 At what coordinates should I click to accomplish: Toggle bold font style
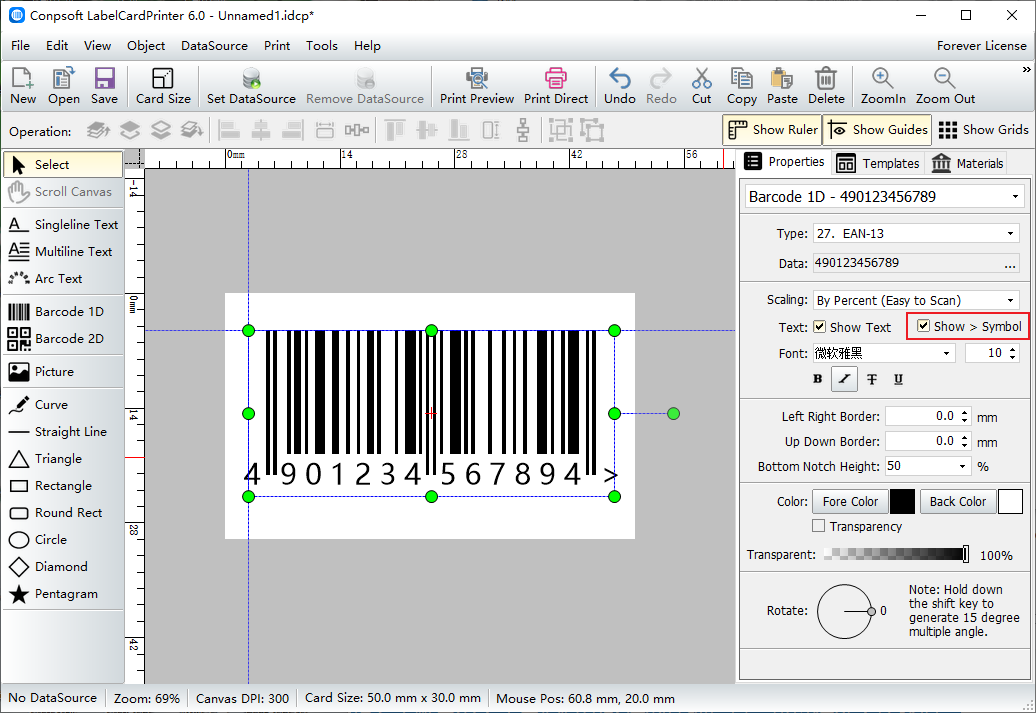tap(817, 379)
